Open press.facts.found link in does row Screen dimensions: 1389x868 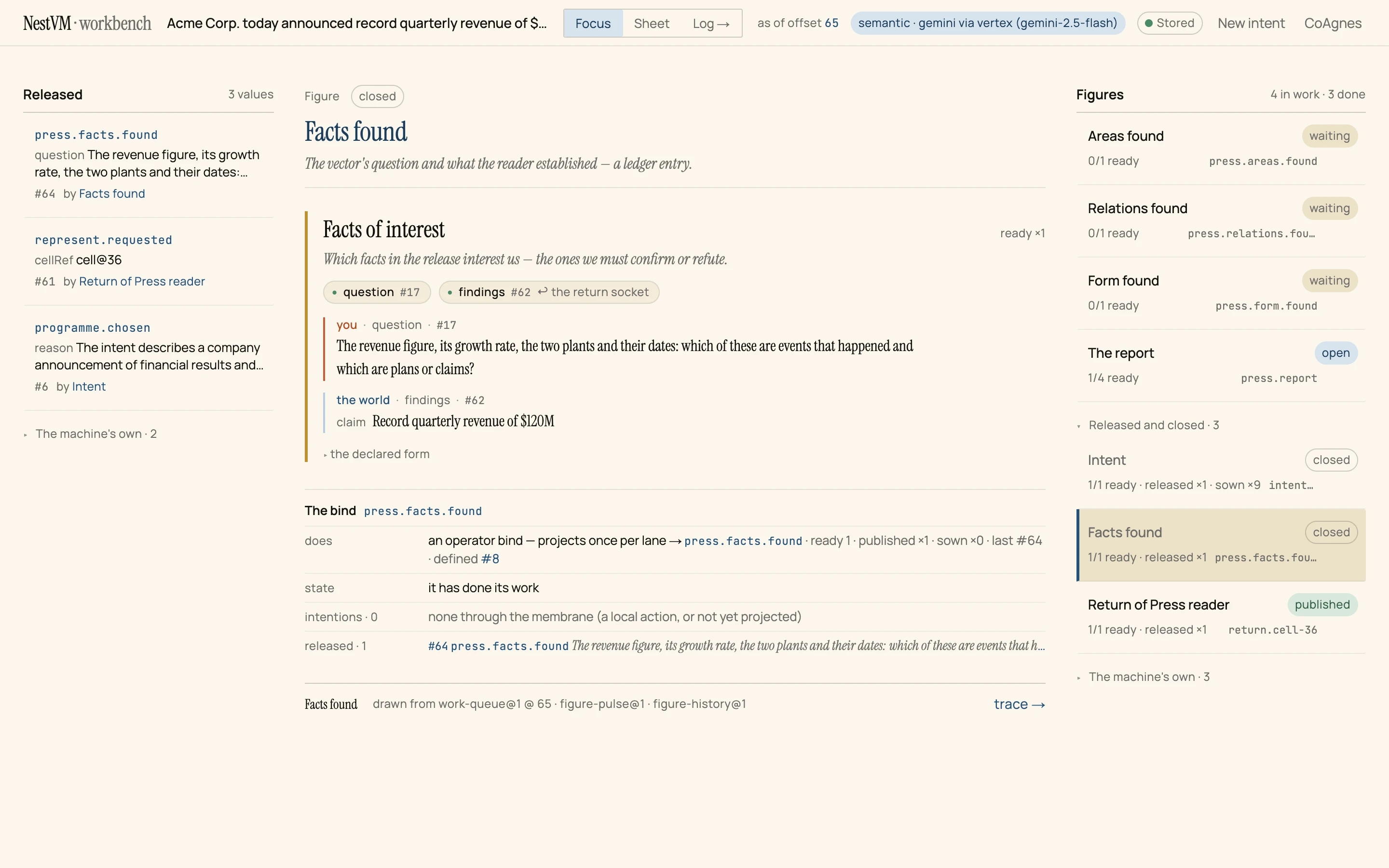click(743, 541)
